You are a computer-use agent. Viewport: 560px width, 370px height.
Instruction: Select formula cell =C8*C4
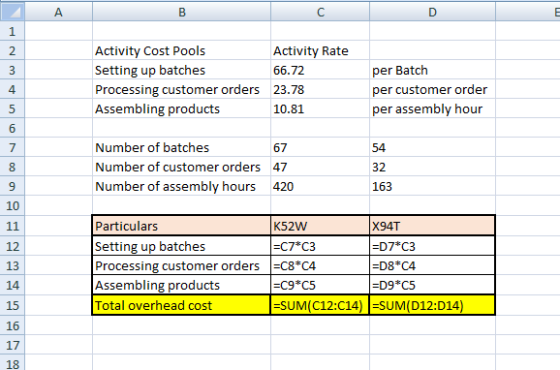click(x=320, y=265)
